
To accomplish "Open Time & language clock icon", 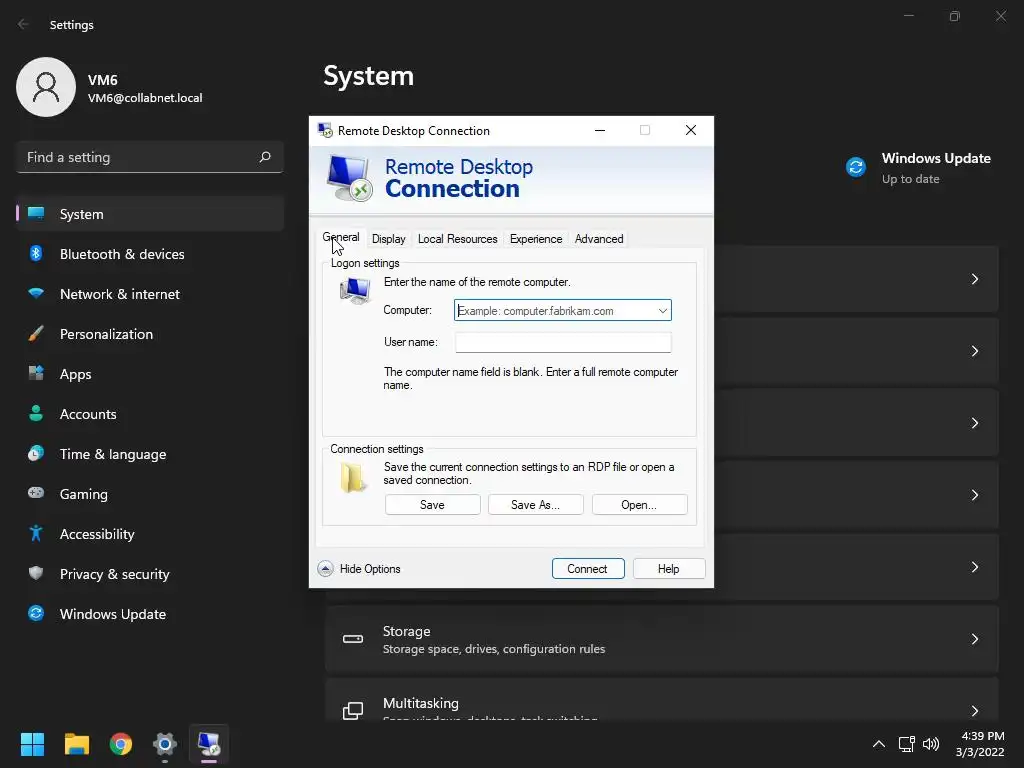I will coord(36,453).
